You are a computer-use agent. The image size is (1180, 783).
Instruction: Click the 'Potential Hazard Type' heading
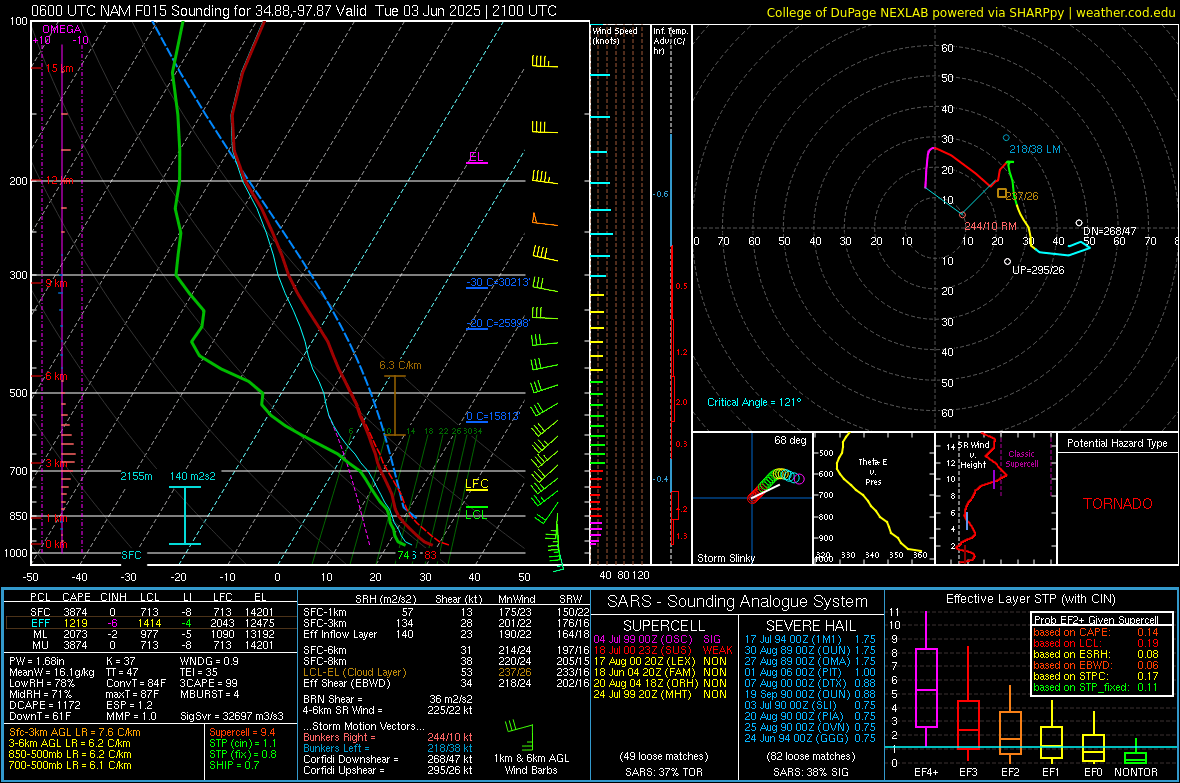click(1117, 443)
